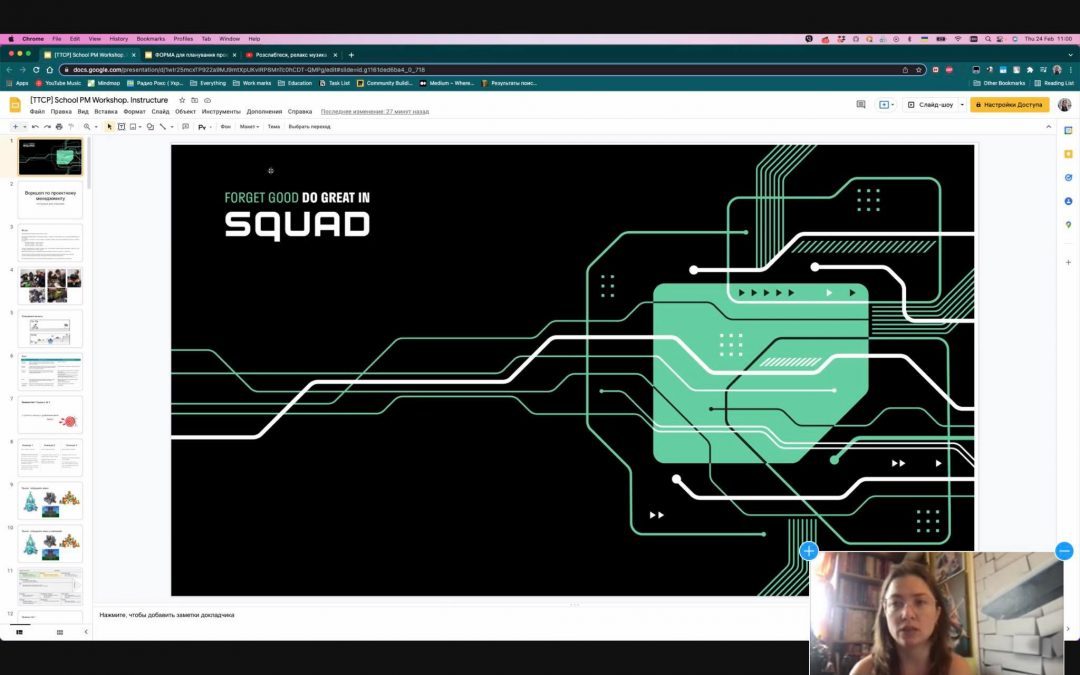Collapse the slide filmstrip panel
Viewport: 1080px width, 675px height.
coord(85,632)
